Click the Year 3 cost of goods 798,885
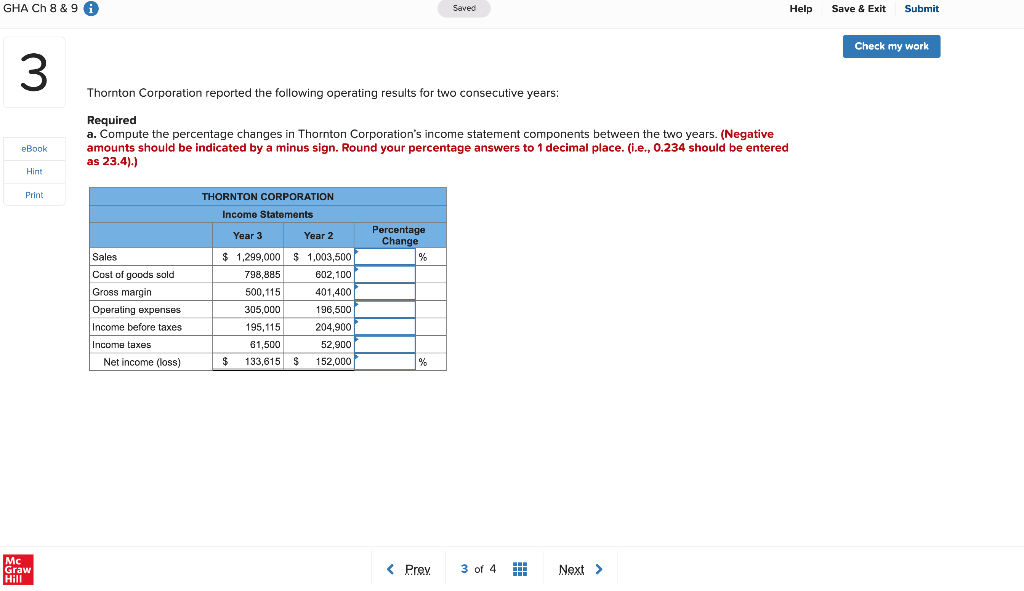 click(263, 275)
